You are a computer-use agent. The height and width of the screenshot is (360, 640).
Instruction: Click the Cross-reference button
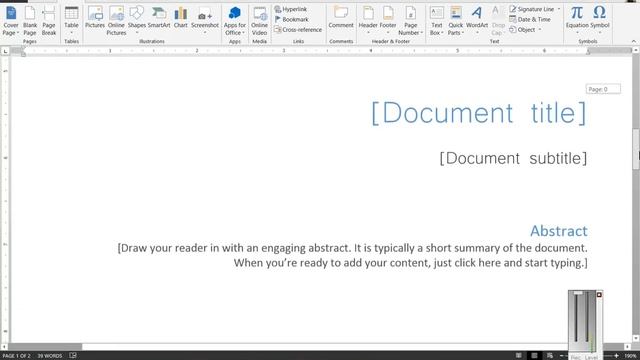pos(298,29)
